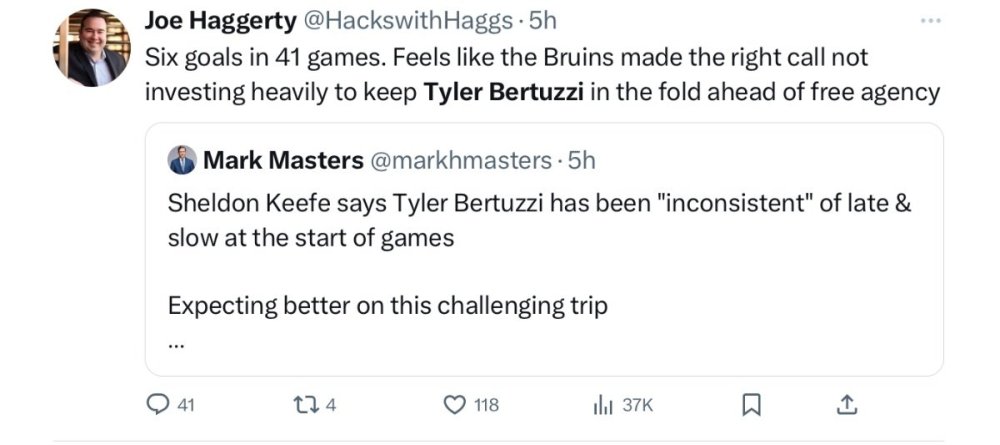Click the reply speech bubble icon
1000x445 pixels.
(x=157, y=405)
